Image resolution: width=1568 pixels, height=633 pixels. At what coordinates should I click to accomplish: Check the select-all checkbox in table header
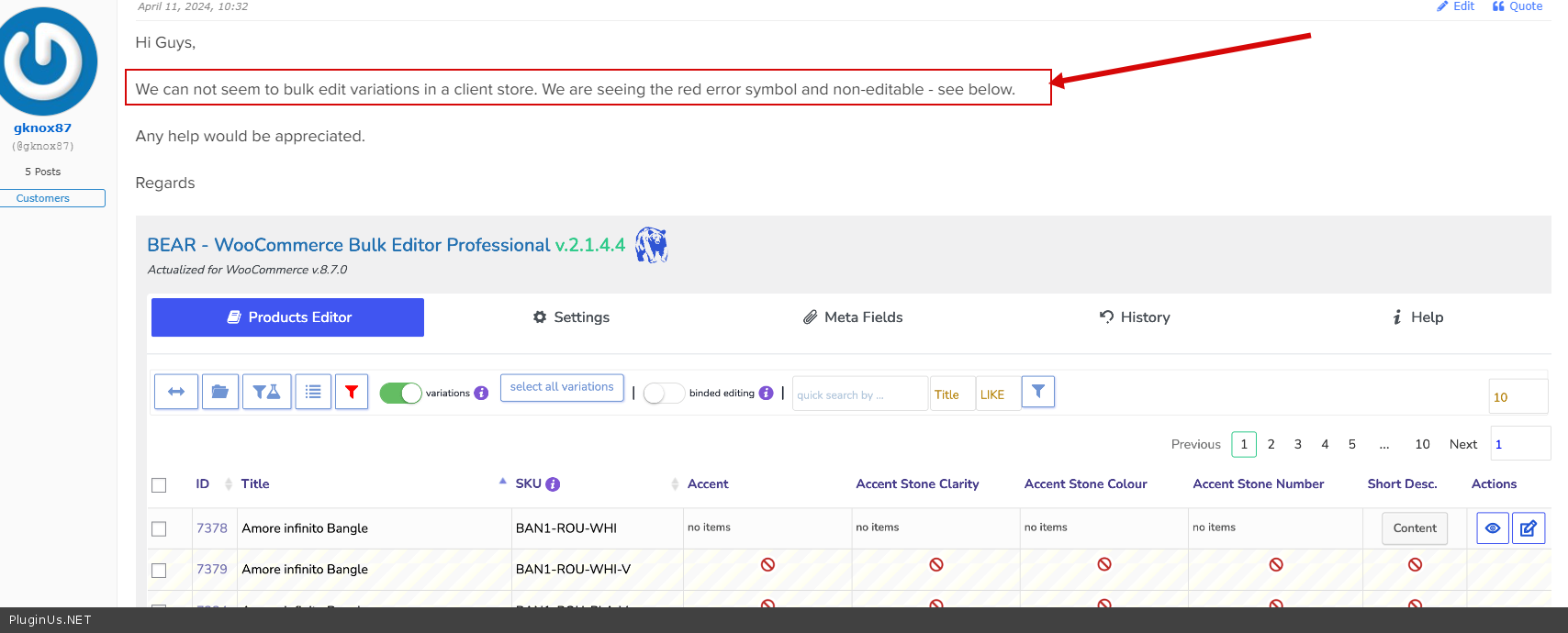click(159, 485)
